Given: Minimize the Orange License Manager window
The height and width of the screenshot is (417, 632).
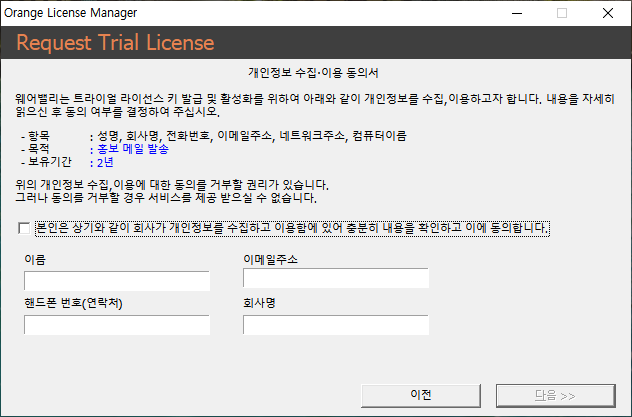Looking at the screenshot, I should (x=516, y=14).
